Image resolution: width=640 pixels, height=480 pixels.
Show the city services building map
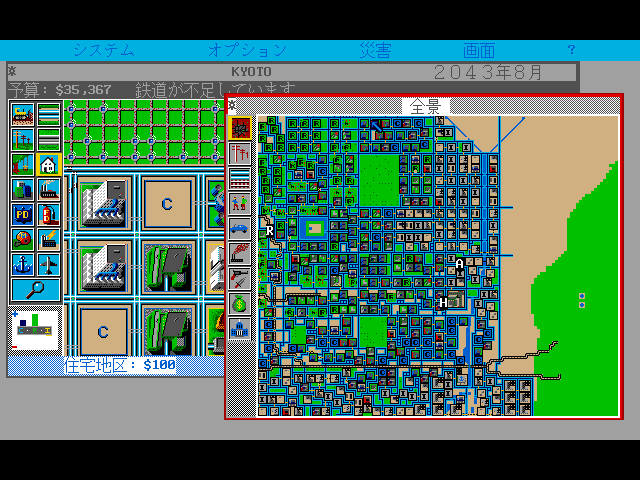click(240, 329)
